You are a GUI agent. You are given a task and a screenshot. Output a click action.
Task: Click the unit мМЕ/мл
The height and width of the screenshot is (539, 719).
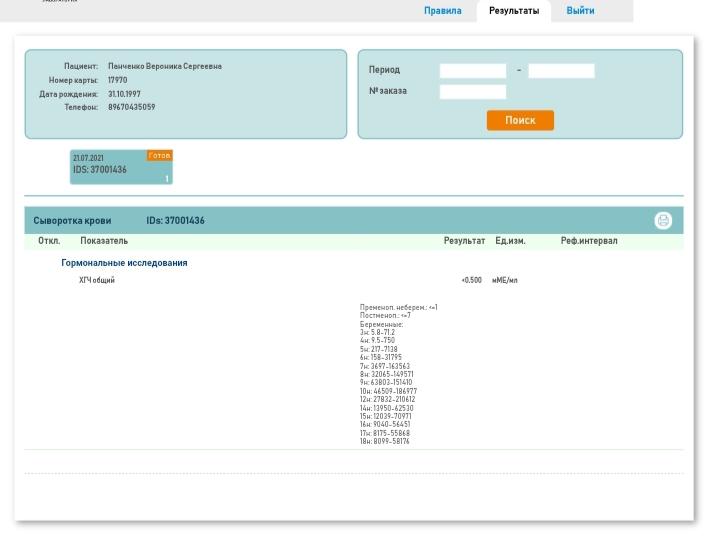(504, 280)
